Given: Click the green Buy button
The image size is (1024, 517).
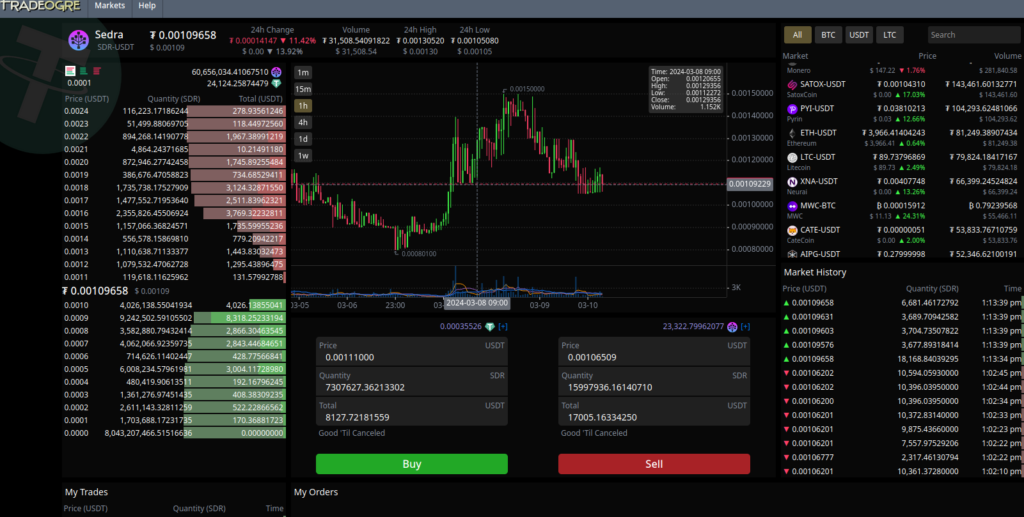Looking at the screenshot, I should point(411,464).
